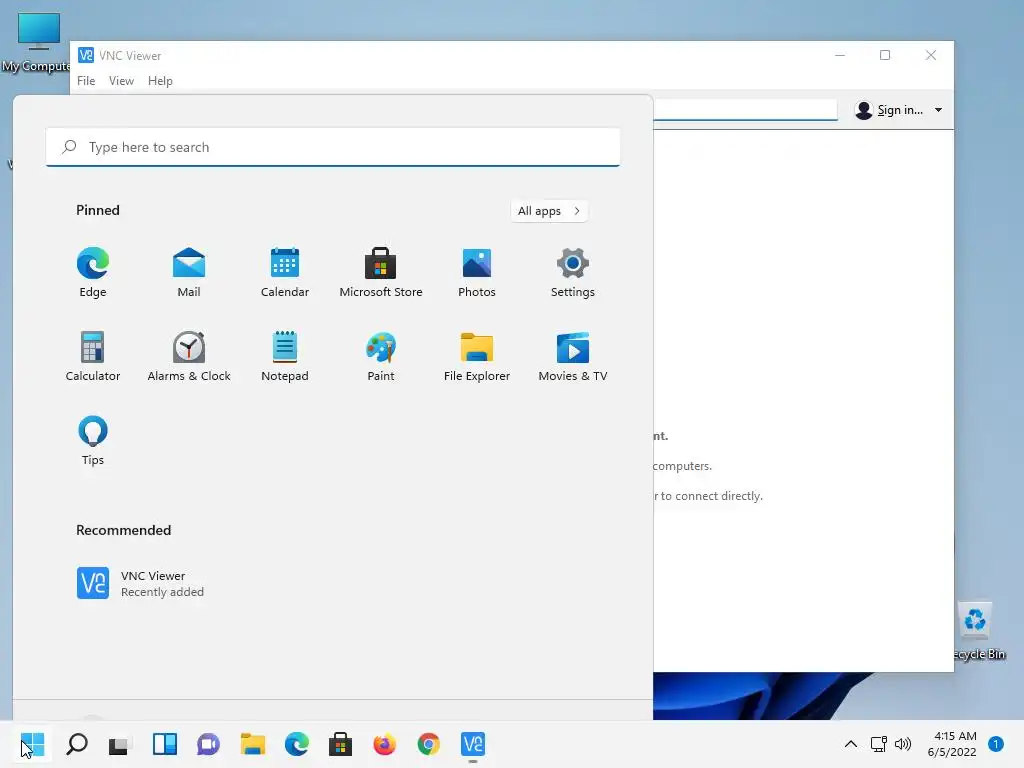This screenshot has height=768, width=1024.
Task: Open Widgets from the taskbar
Action: point(165,744)
